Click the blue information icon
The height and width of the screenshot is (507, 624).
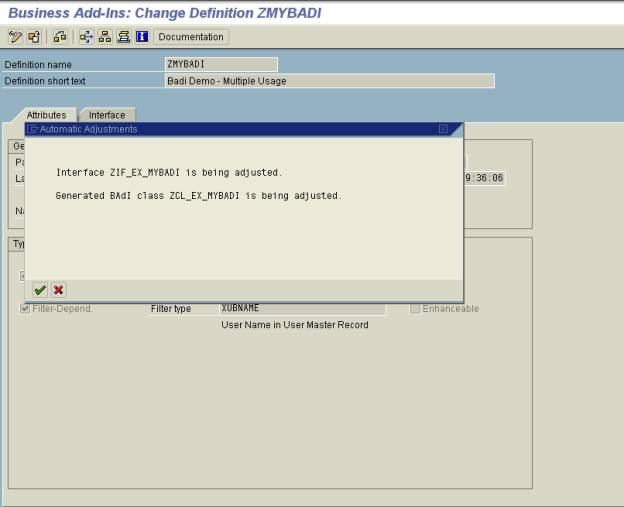142,37
